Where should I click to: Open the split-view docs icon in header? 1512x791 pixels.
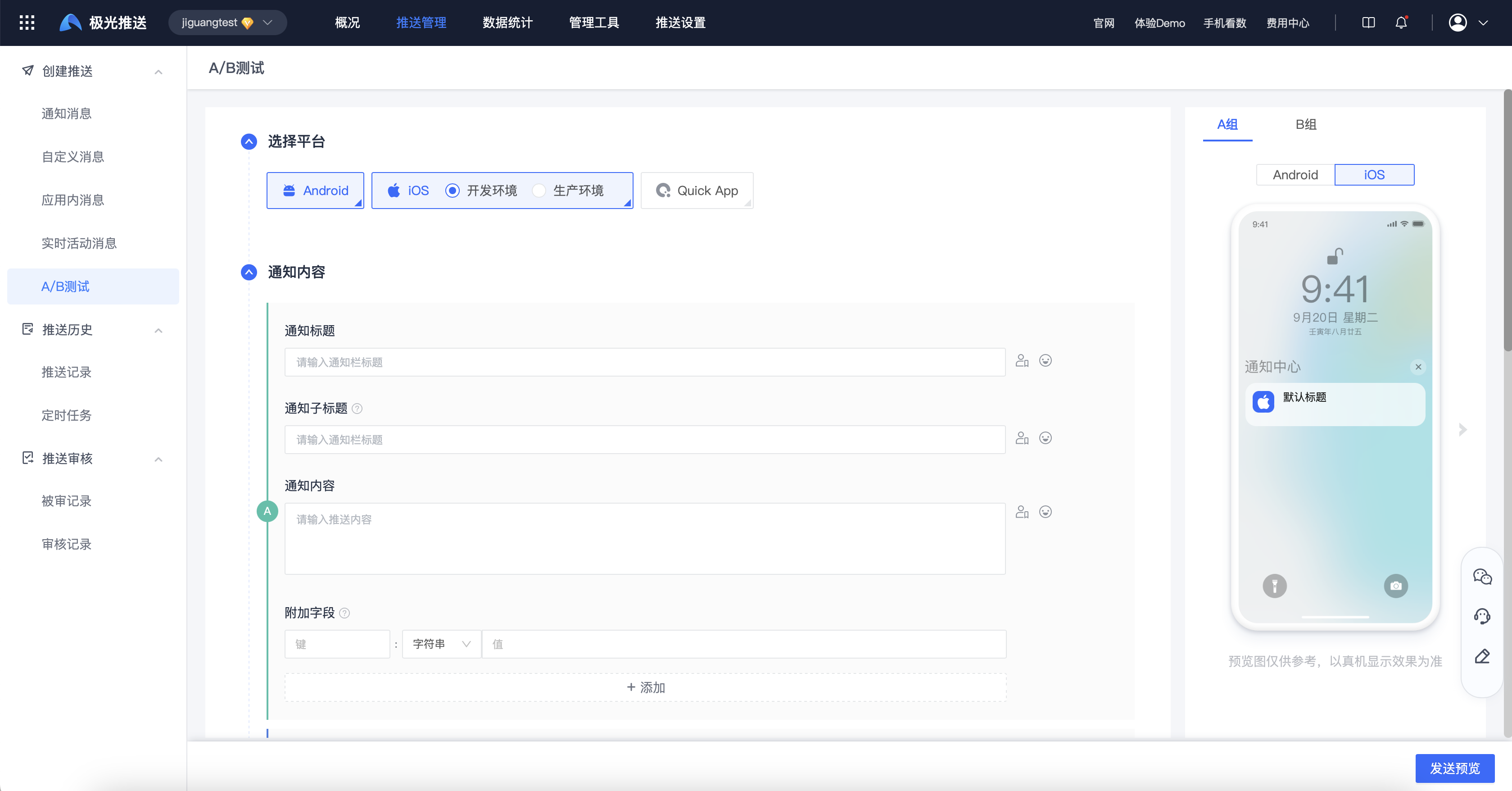1368,23
